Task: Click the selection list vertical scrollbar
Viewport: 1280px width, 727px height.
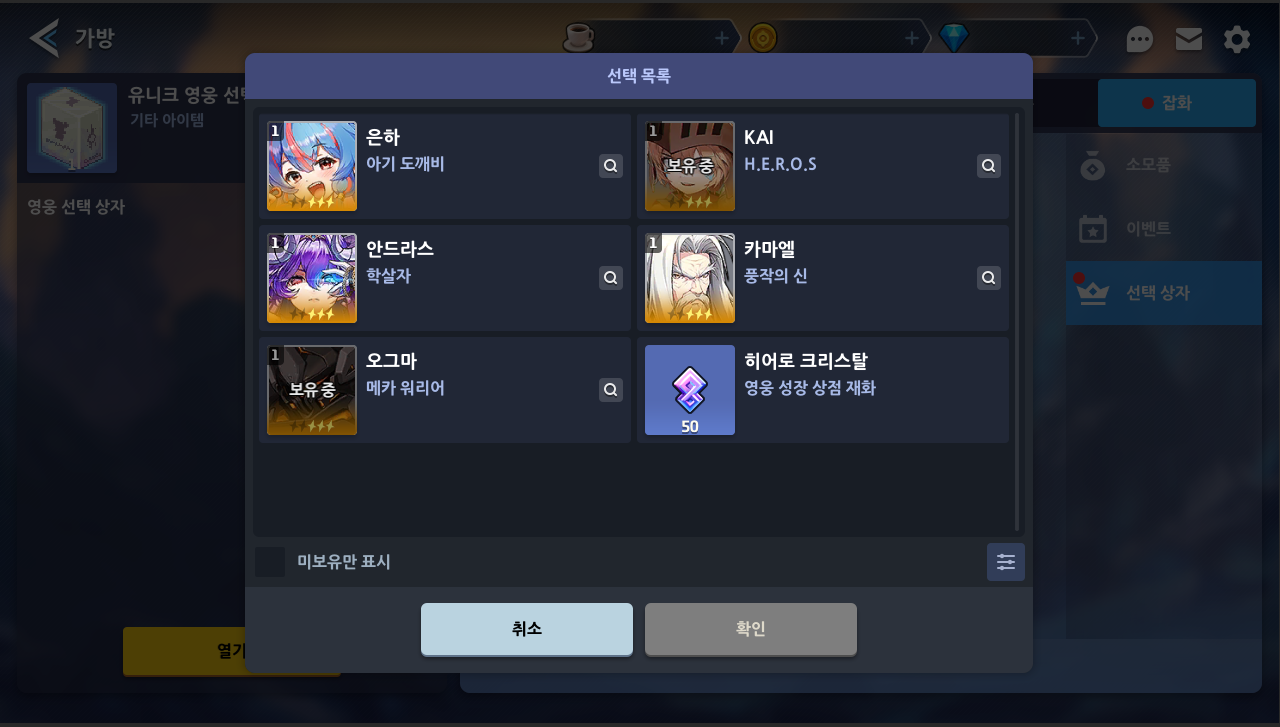Action: coord(1017,322)
